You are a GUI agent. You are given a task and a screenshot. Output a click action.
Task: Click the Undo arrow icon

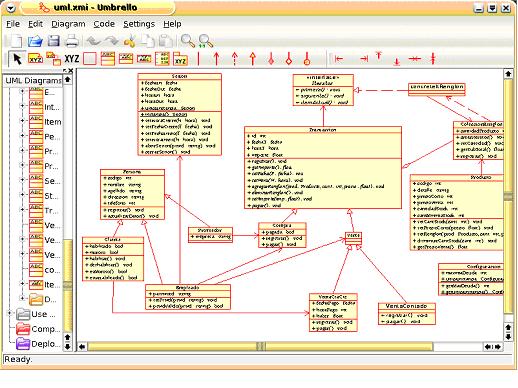[x=93, y=41]
